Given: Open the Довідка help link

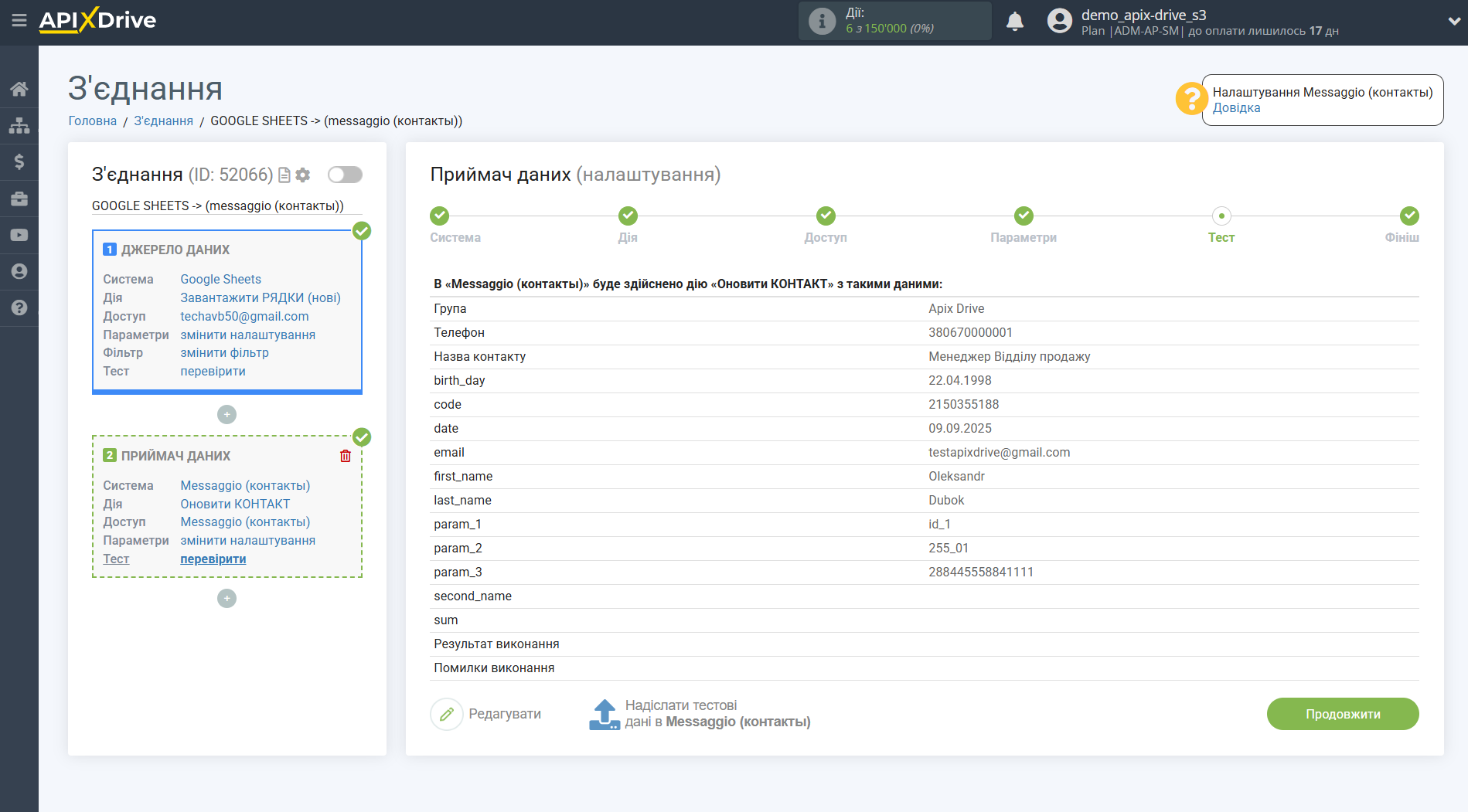Looking at the screenshot, I should [1236, 108].
